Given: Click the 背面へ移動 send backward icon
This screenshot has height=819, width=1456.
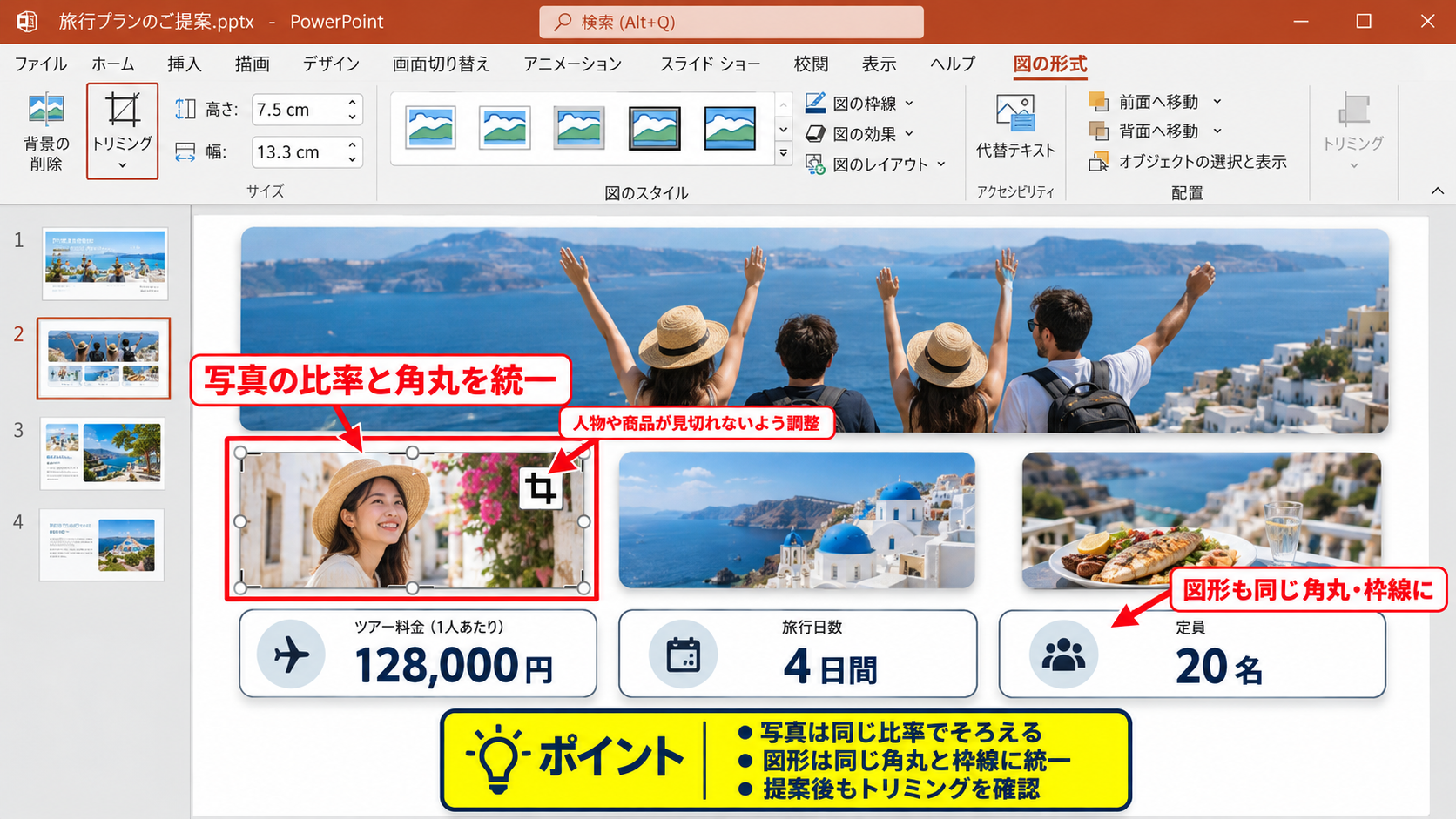Looking at the screenshot, I should (x=1099, y=131).
